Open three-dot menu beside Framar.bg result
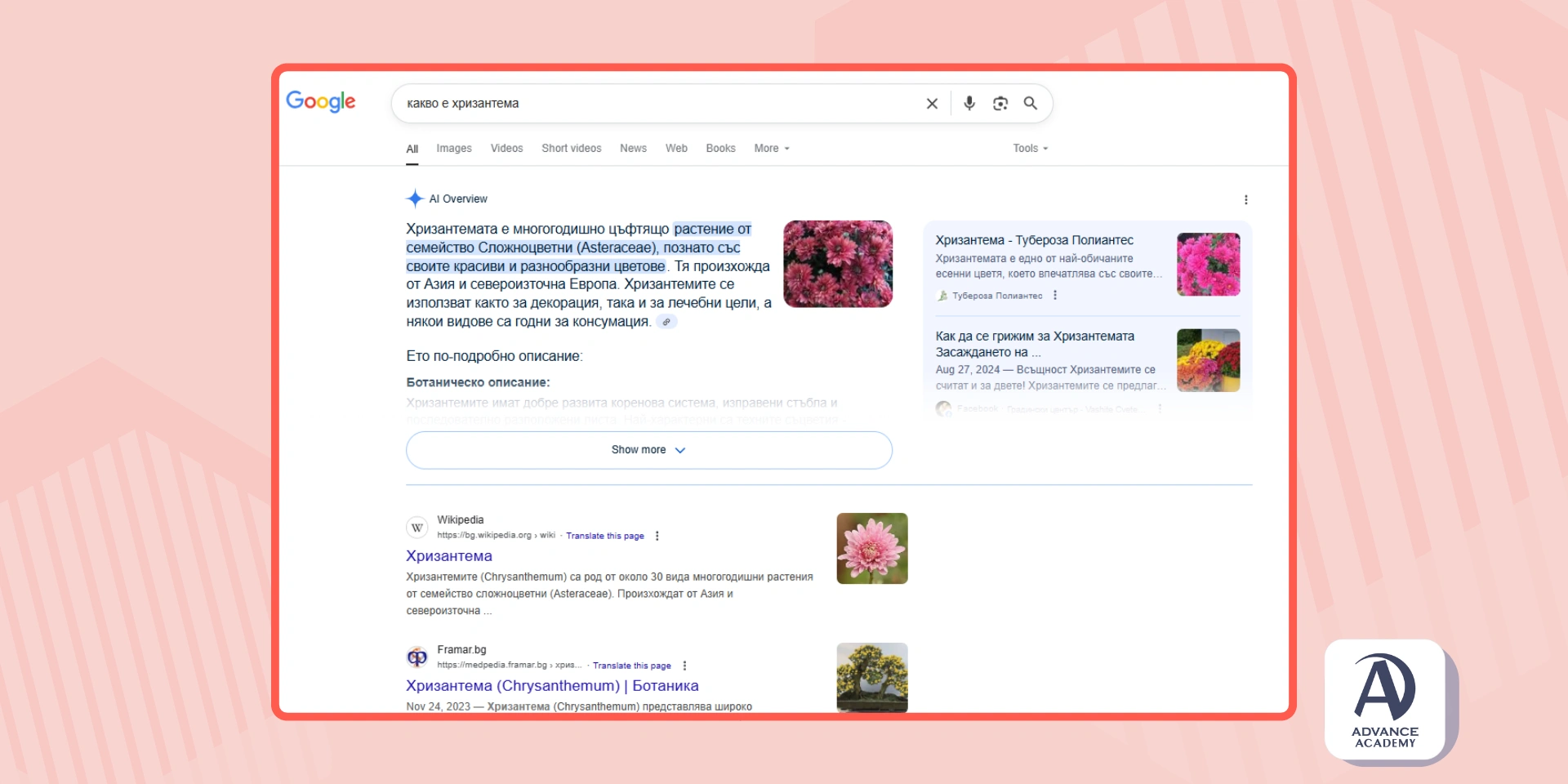The image size is (1568, 784). tap(684, 666)
